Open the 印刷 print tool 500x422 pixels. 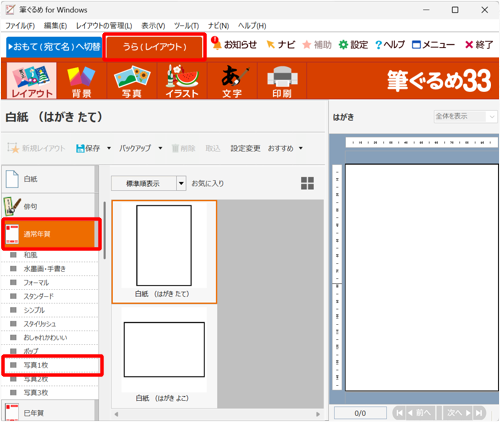(x=282, y=81)
